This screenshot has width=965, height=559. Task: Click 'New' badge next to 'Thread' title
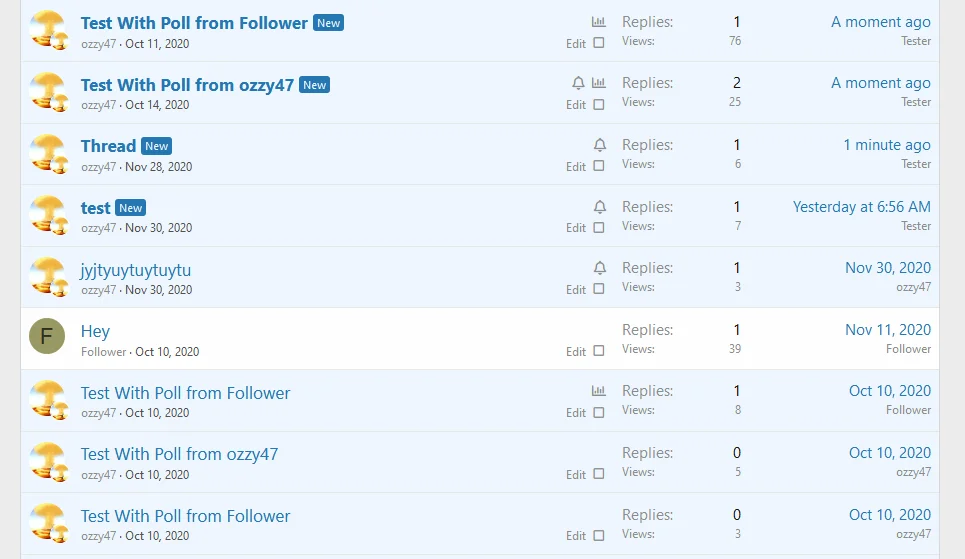(x=157, y=146)
